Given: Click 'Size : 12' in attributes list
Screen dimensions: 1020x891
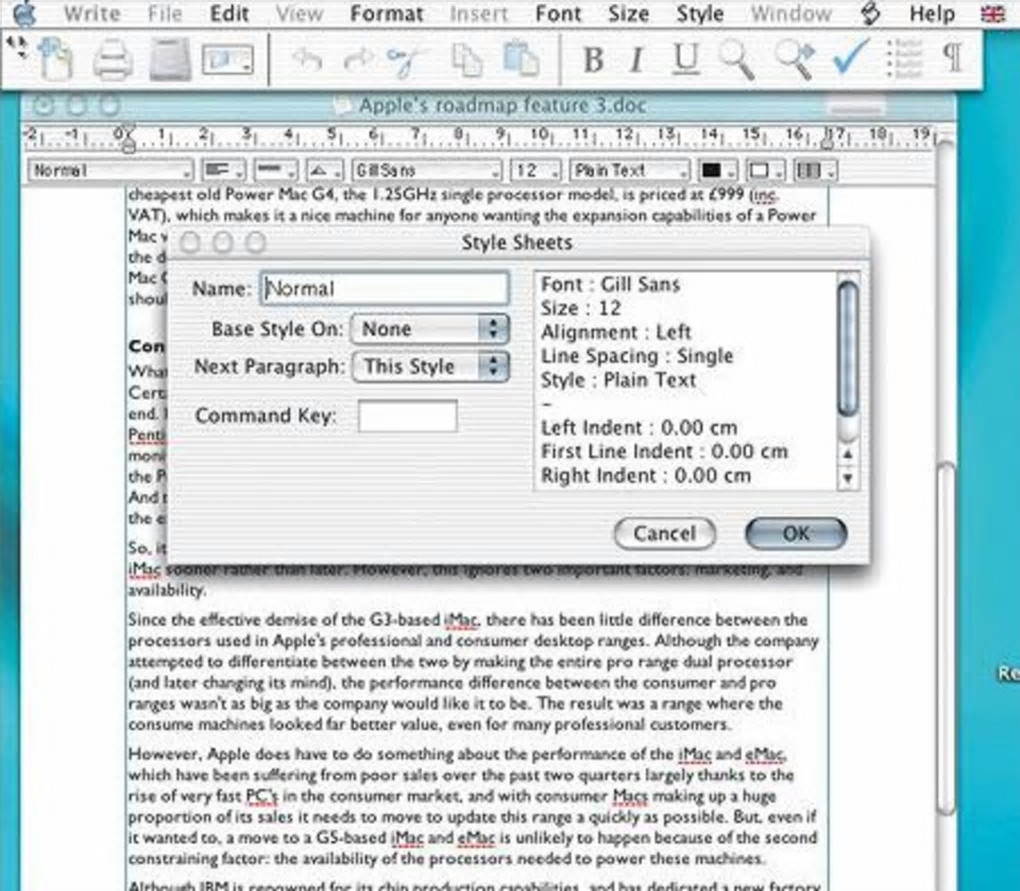Looking at the screenshot, I should coord(581,308).
